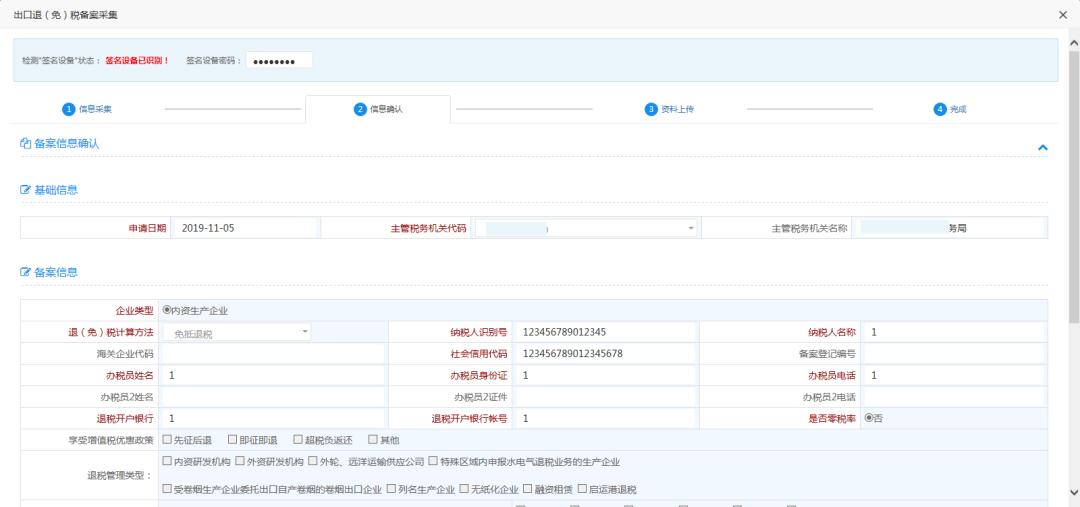This screenshot has height=507, width=1080.
Task: Click the 基础信息 edit icon
Action: point(26,190)
